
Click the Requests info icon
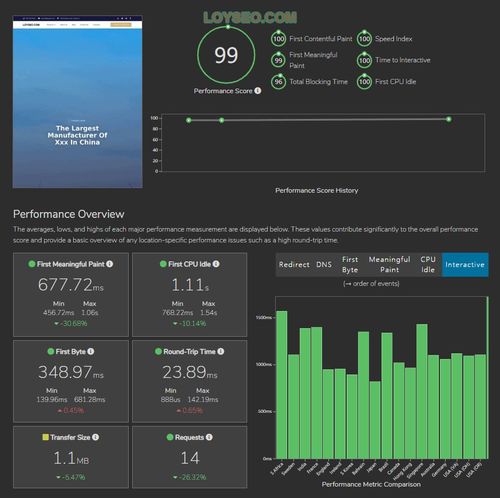coord(209,437)
